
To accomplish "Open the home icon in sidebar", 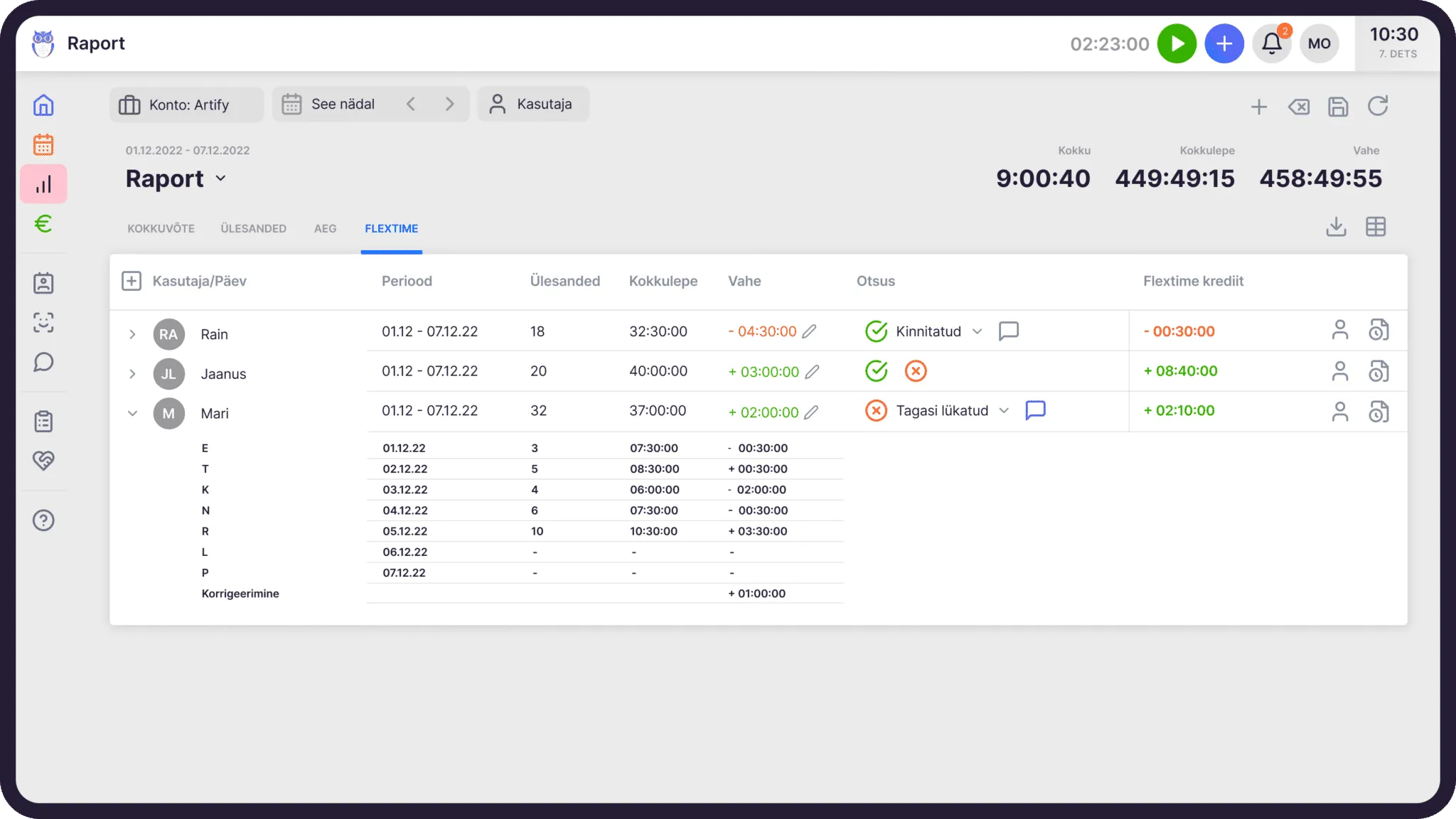I will pyautogui.click(x=43, y=105).
